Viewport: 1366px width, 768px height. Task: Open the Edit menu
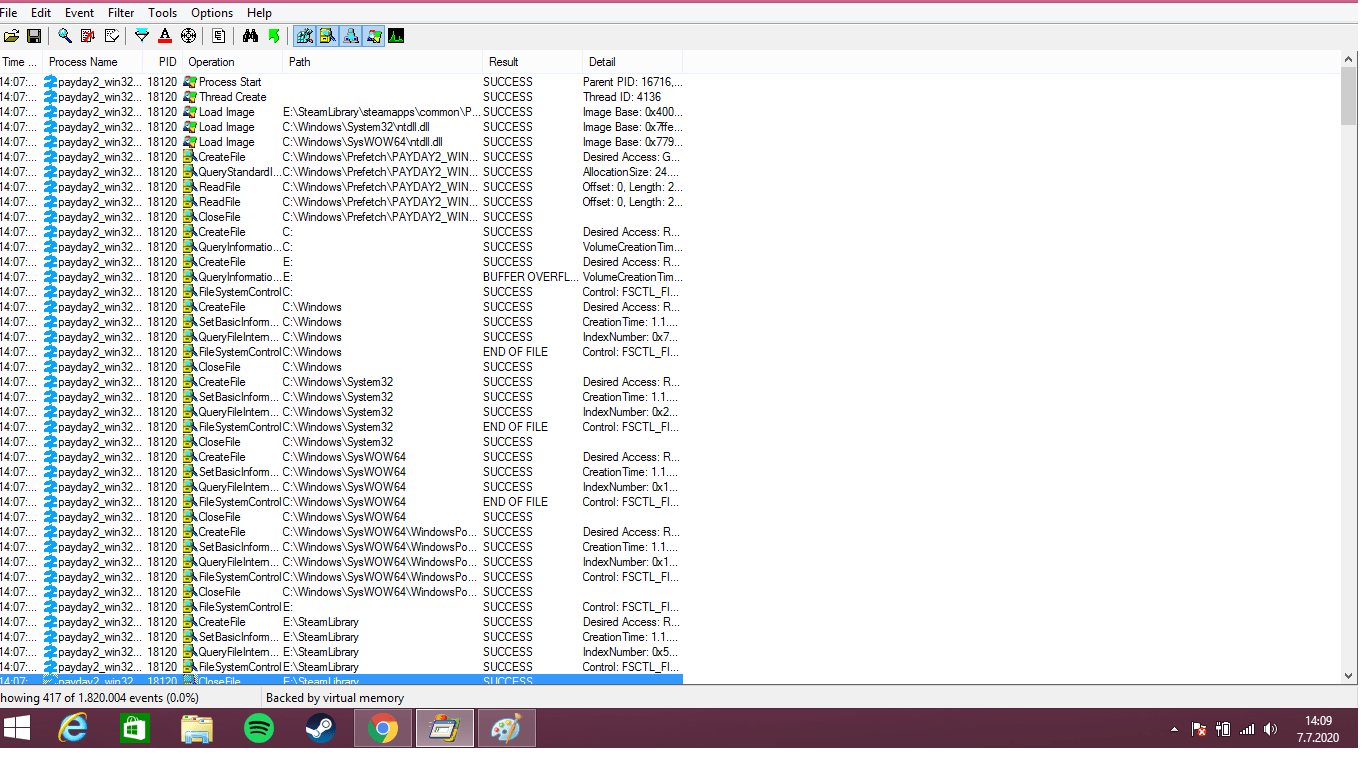click(x=41, y=13)
